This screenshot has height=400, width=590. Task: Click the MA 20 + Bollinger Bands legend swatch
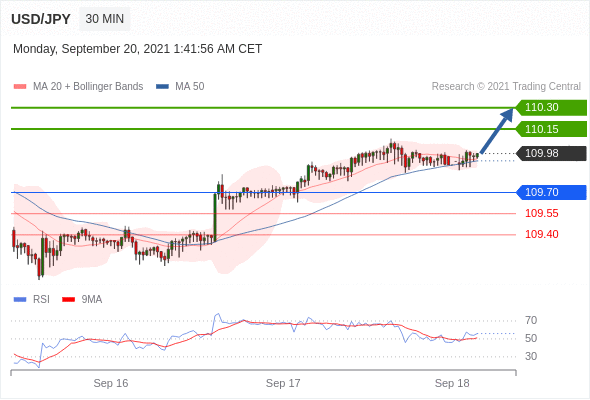tap(20, 87)
